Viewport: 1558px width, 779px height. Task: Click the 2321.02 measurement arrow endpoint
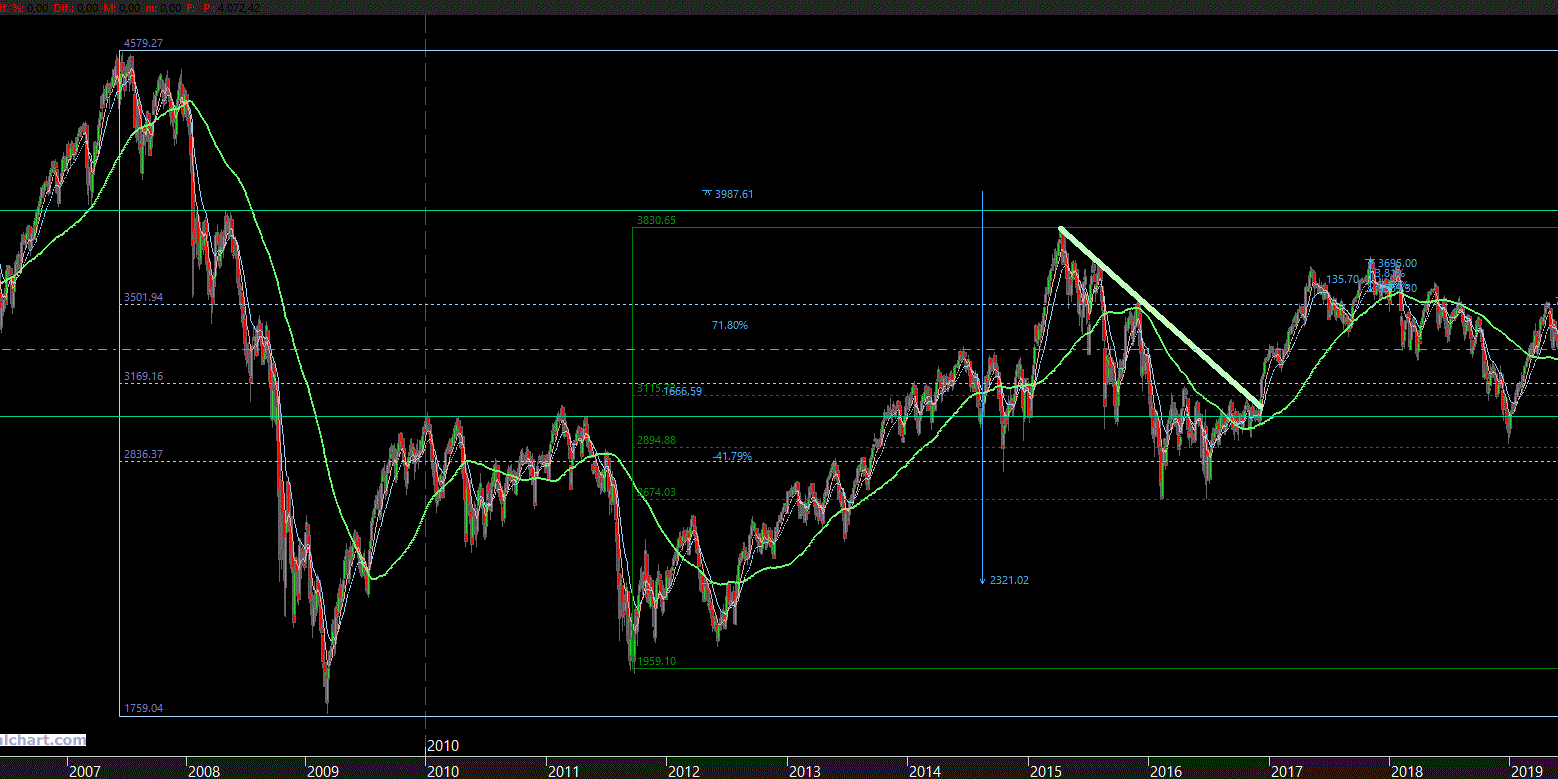[1008, 580]
